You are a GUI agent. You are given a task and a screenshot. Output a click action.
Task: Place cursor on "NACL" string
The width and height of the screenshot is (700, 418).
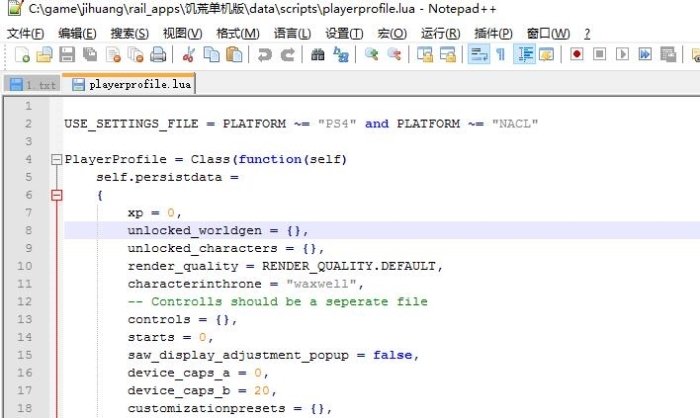click(x=515, y=124)
